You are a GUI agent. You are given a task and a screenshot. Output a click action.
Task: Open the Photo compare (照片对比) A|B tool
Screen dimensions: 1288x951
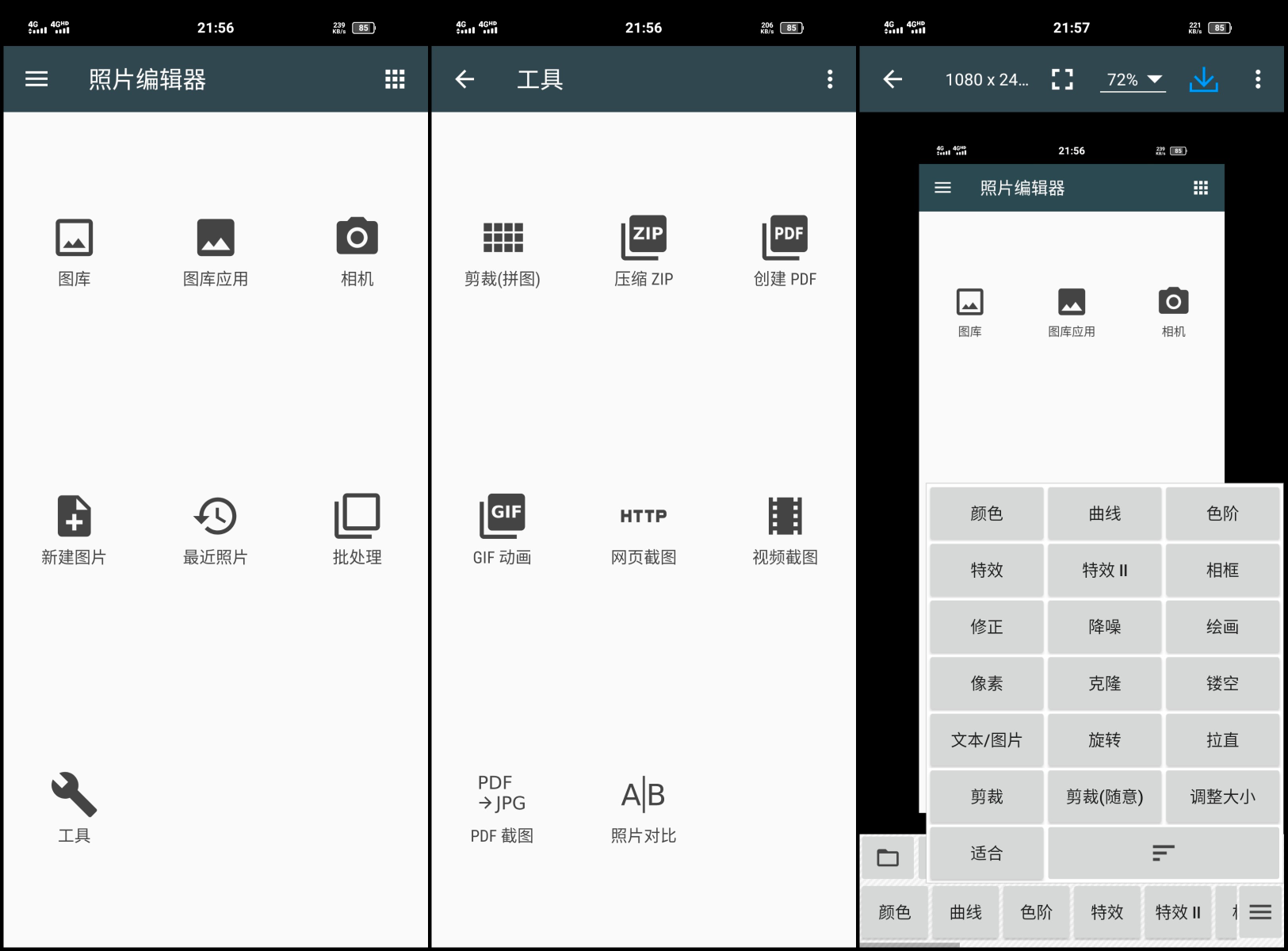pyautogui.click(x=644, y=795)
